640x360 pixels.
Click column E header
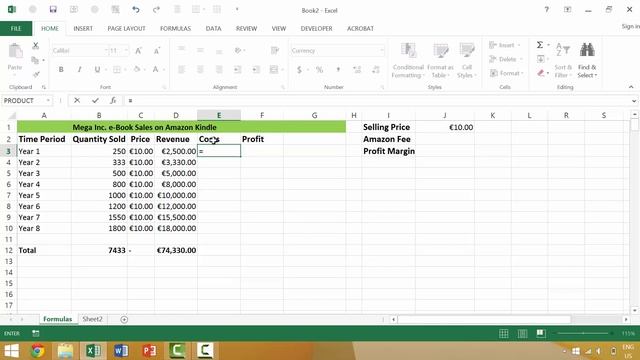click(219, 116)
